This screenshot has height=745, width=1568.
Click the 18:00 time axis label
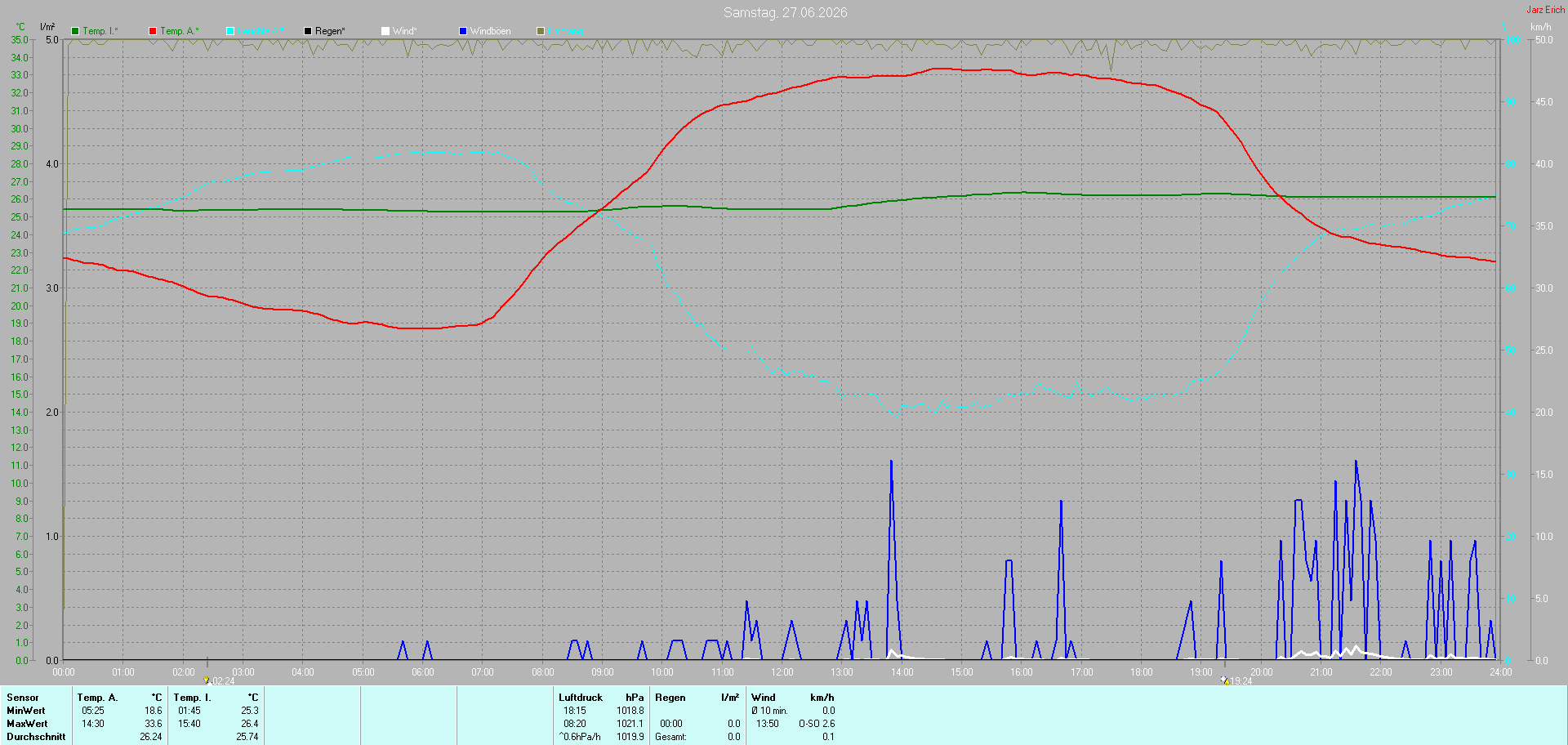(1142, 672)
